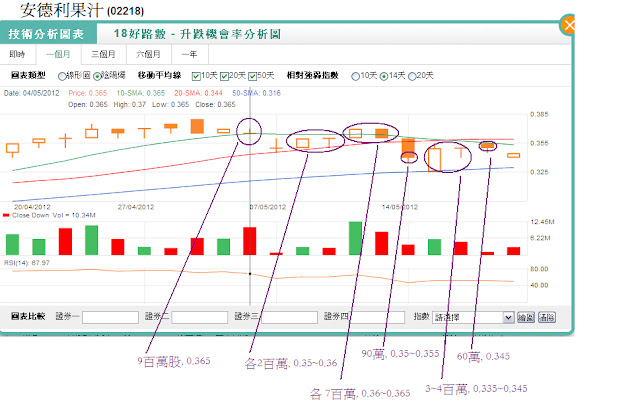Focus the 證券一 input field
This screenshot has width=640, height=412.
[110, 317]
